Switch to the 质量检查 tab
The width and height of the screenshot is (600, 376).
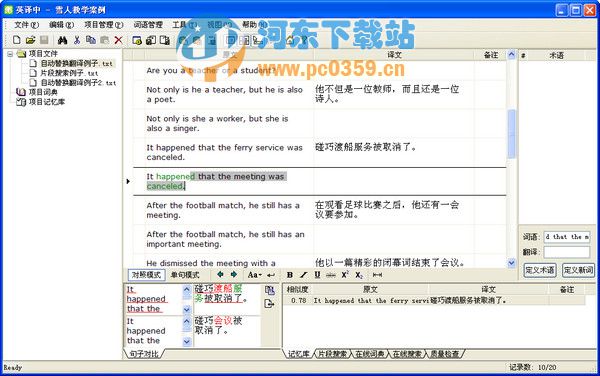[x=445, y=354]
